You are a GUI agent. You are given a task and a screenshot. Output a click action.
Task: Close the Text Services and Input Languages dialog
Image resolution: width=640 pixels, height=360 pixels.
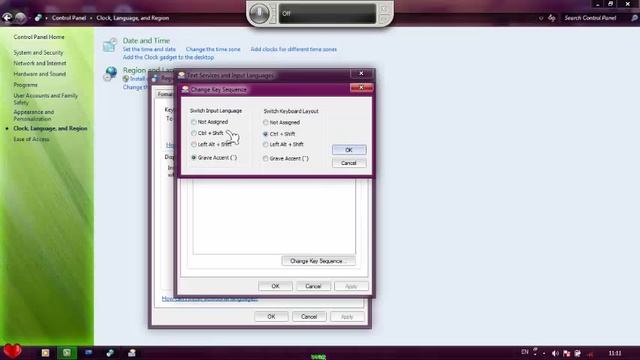click(361, 73)
